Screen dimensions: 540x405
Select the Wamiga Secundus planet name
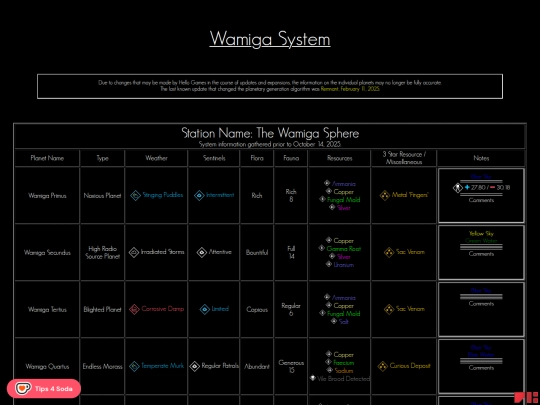[47, 252]
